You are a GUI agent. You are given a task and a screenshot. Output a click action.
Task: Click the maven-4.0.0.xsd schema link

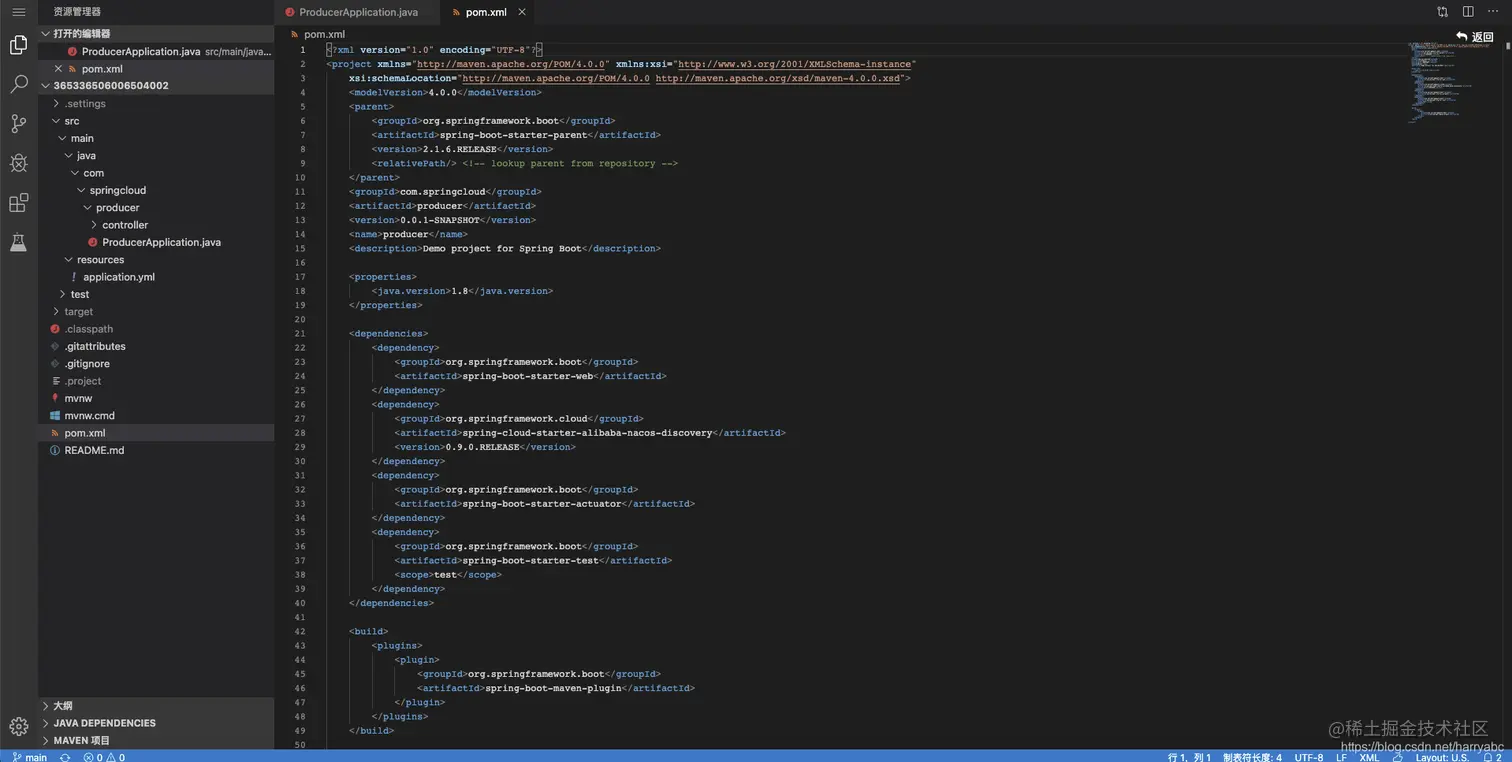coord(777,78)
